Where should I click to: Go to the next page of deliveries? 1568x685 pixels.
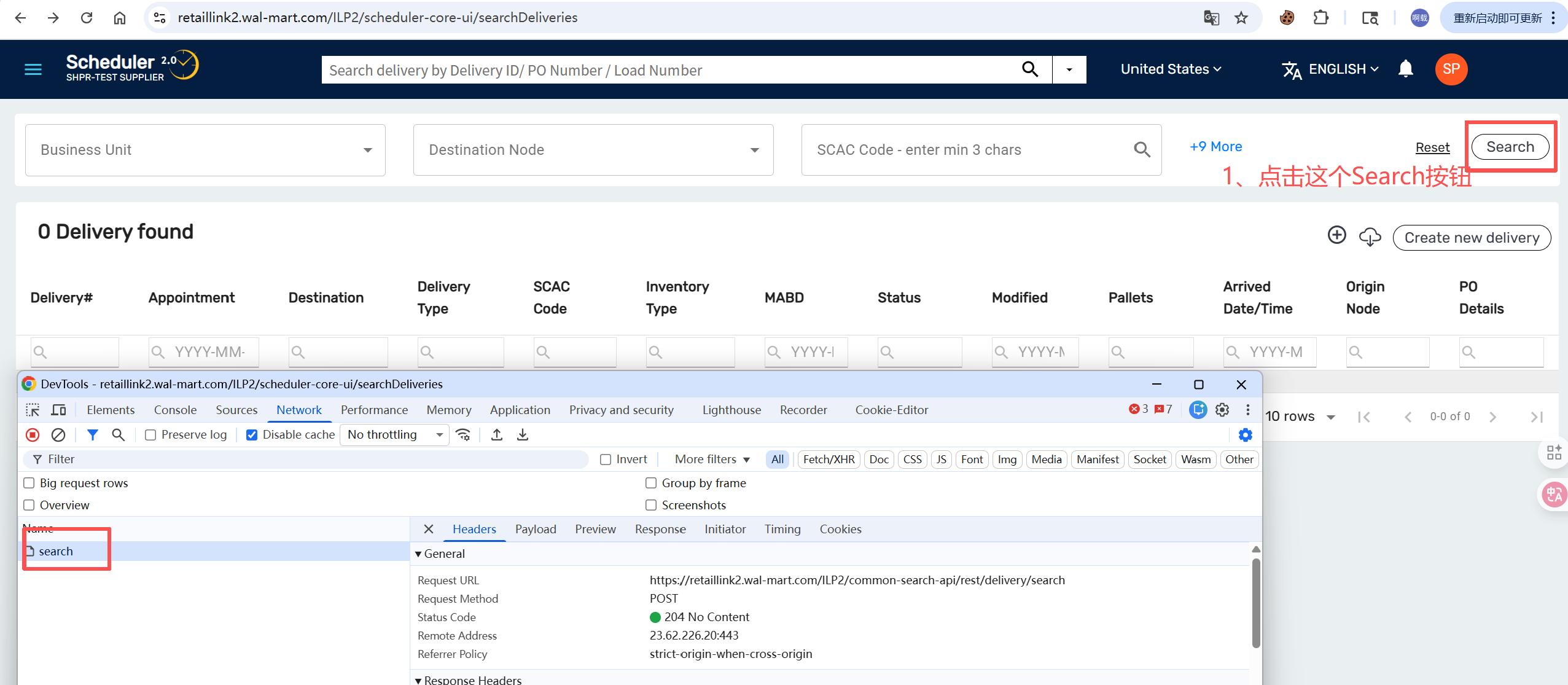point(1493,417)
